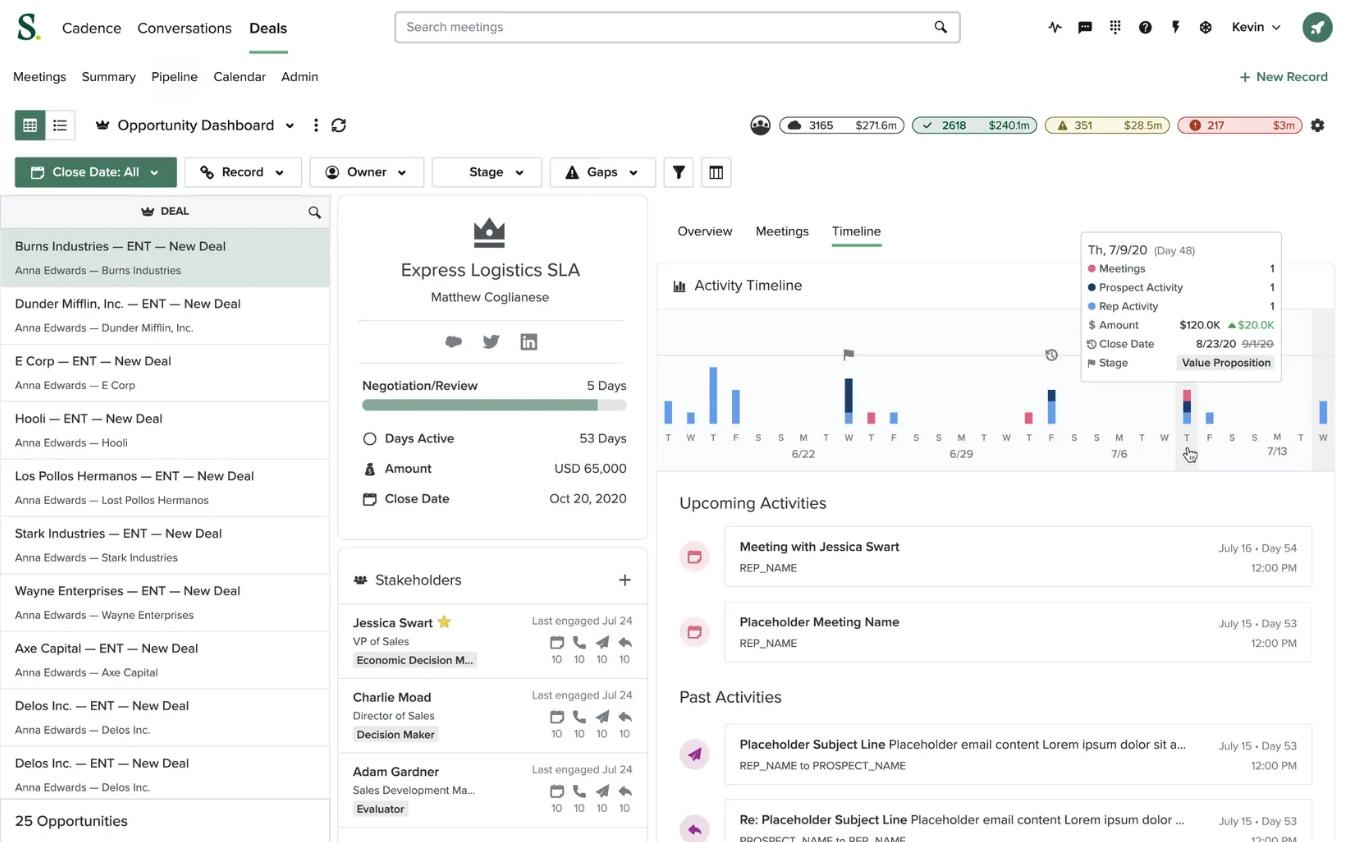1355x842 pixels.
Task: Open the Pipeline sub-tab
Action: tap(174, 77)
